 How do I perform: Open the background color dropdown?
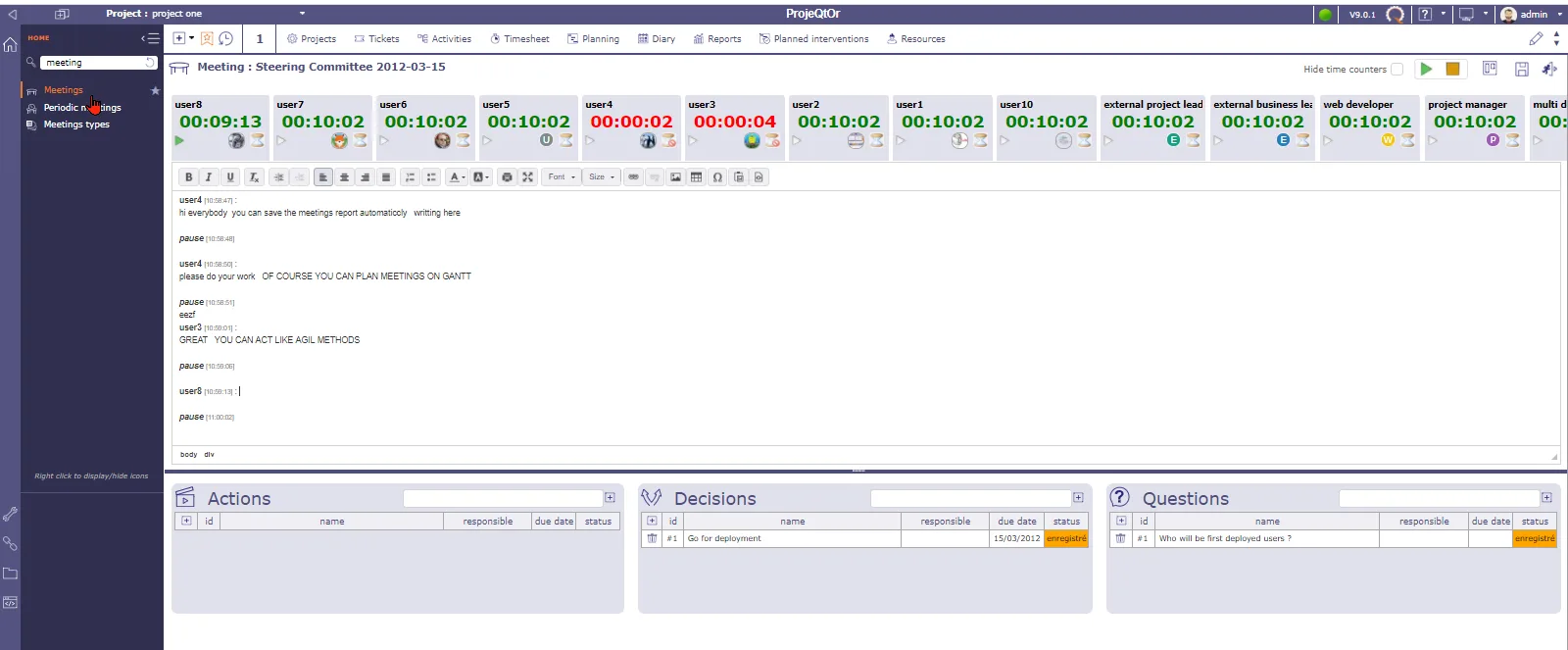coord(480,177)
